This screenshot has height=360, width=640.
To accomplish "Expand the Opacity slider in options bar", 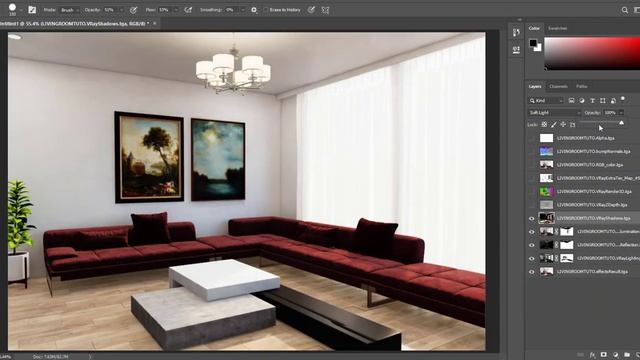I will [121, 10].
